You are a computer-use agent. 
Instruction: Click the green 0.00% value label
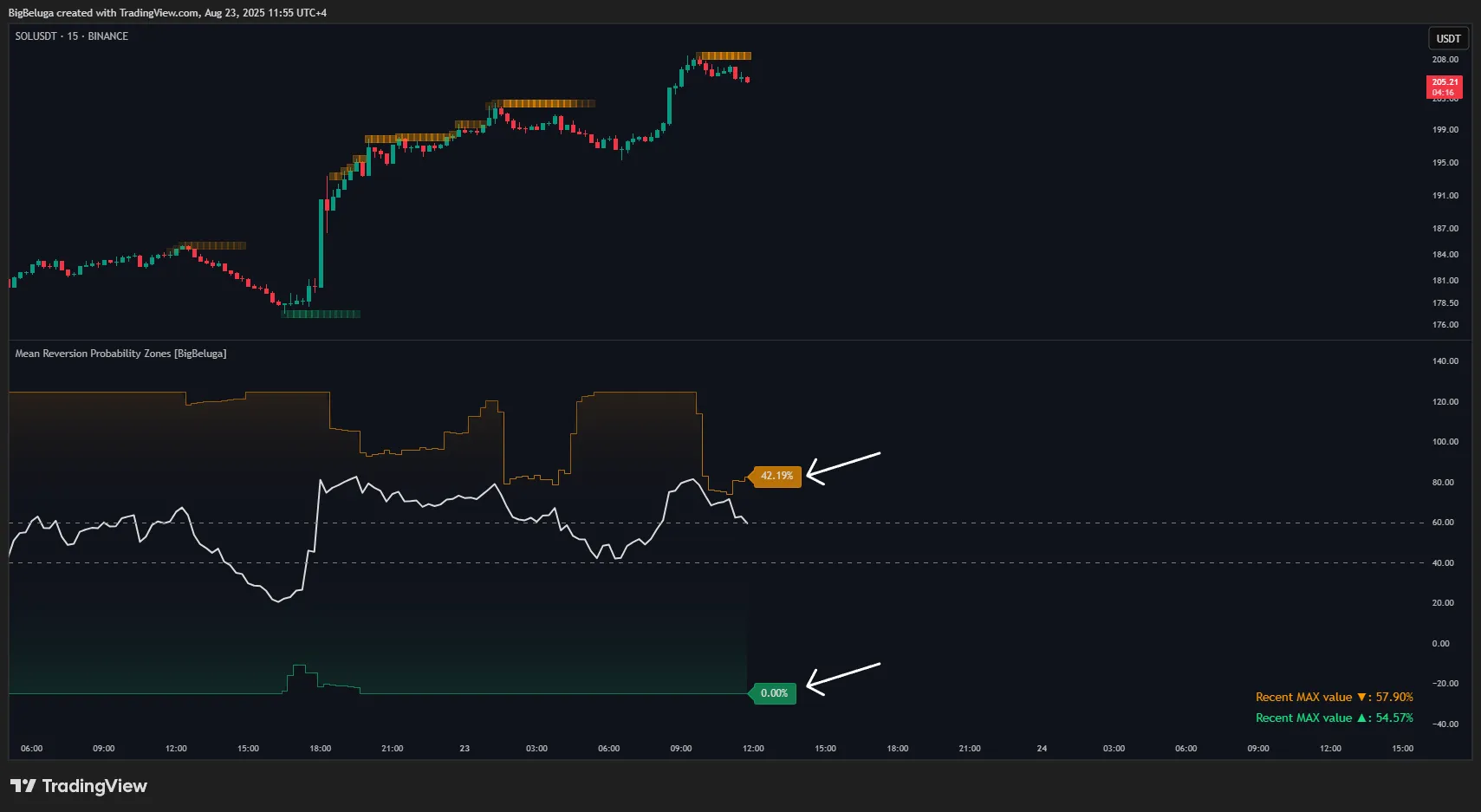[773, 693]
